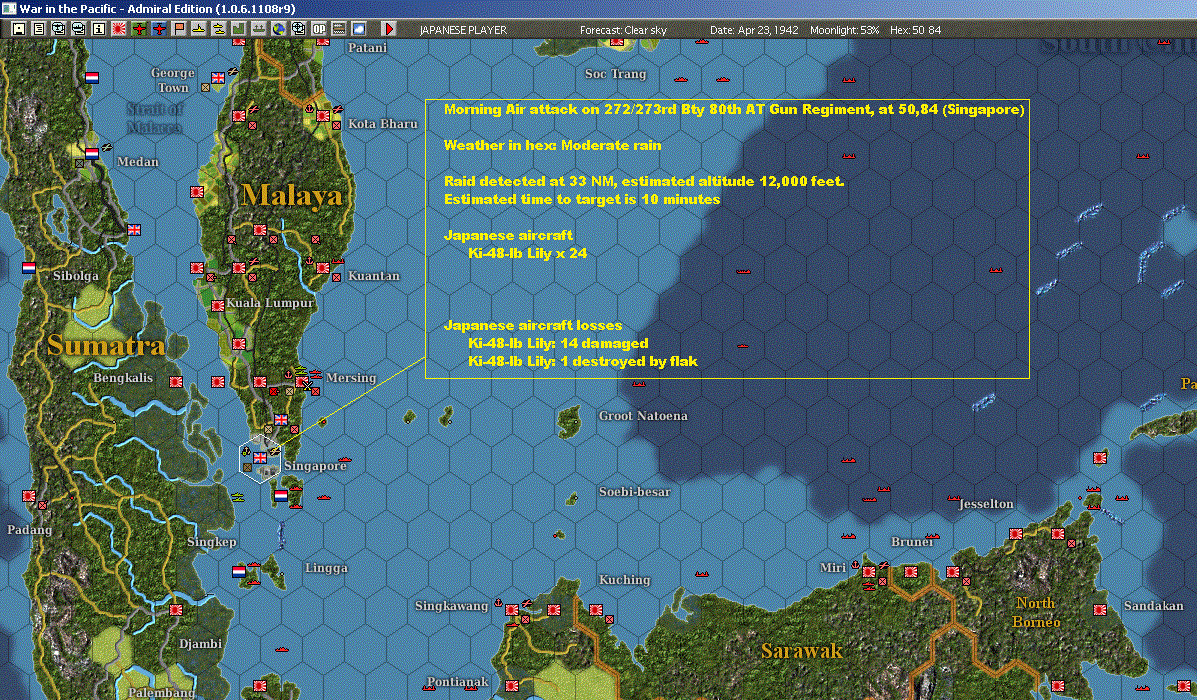Select British flag unit north of Singapore
This screenshot has height=700, width=1197.
(281, 420)
